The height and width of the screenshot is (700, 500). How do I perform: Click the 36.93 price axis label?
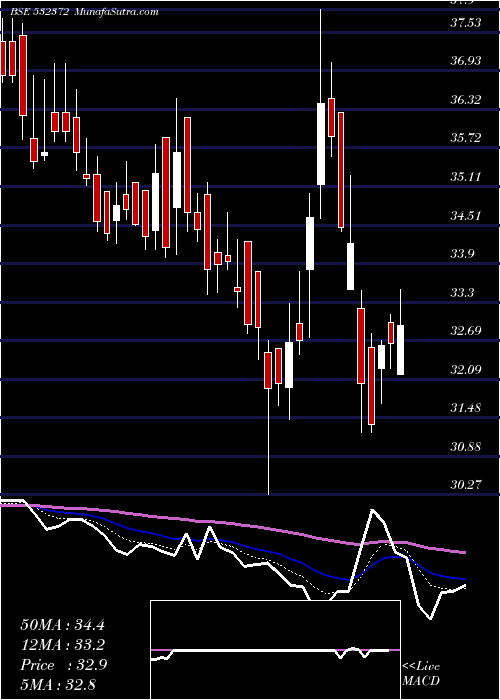point(466,60)
